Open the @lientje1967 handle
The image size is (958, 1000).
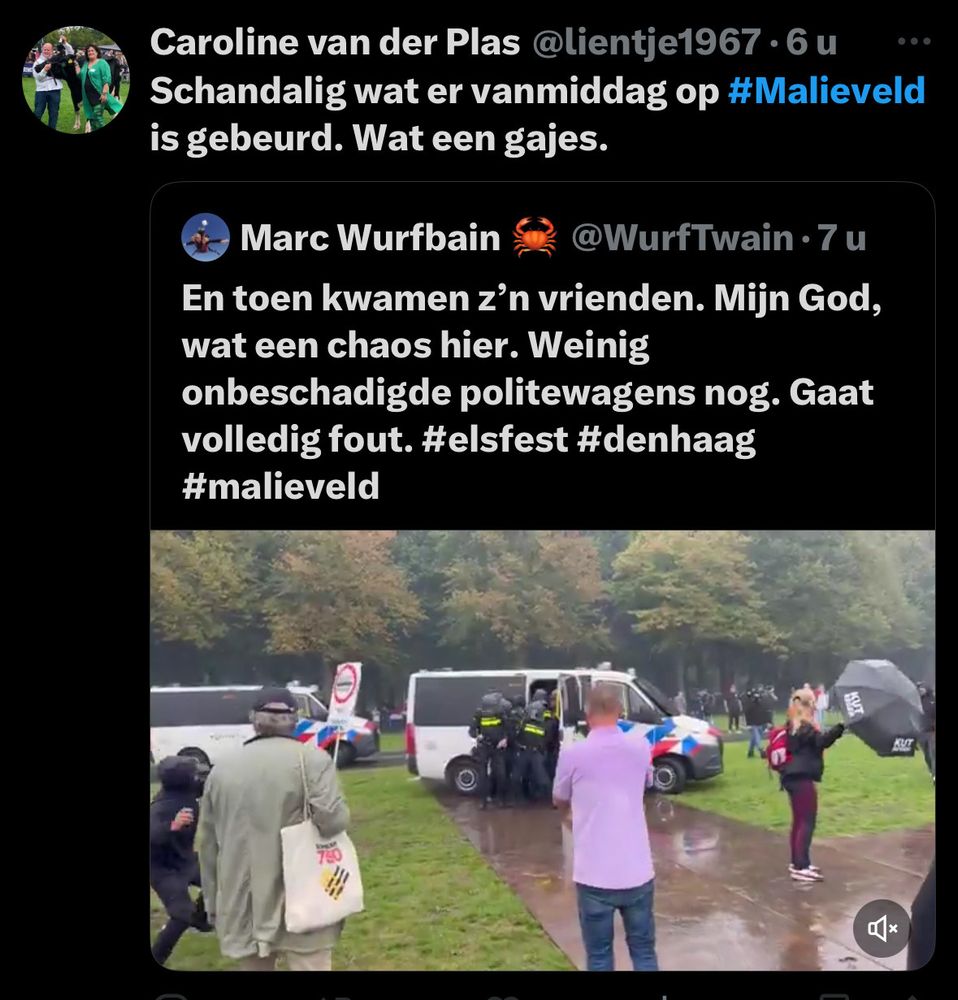pyautogui.click(x=646, y=43)
